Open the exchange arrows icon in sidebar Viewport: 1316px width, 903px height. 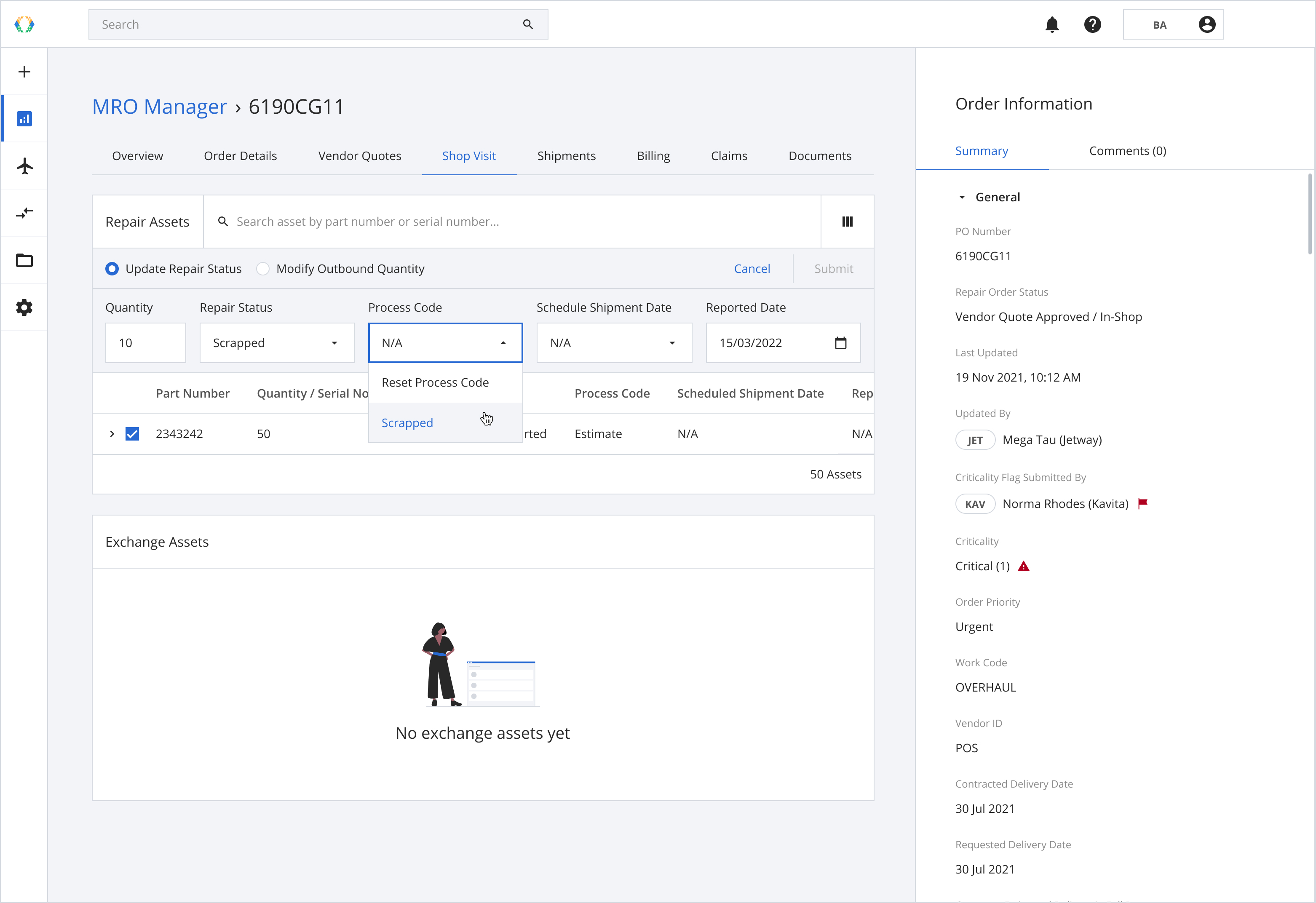[x=24, y=213]
